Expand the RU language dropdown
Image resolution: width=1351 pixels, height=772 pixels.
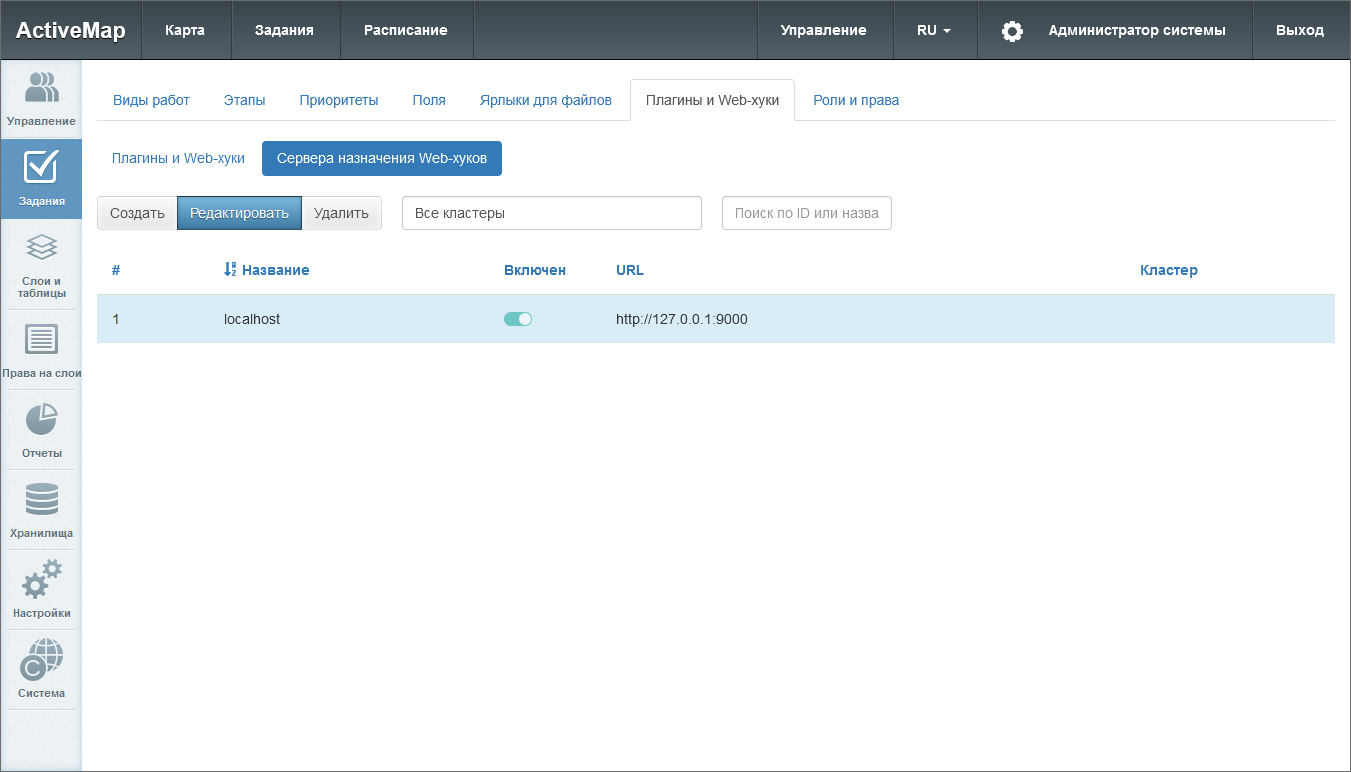tap(934, 30)
